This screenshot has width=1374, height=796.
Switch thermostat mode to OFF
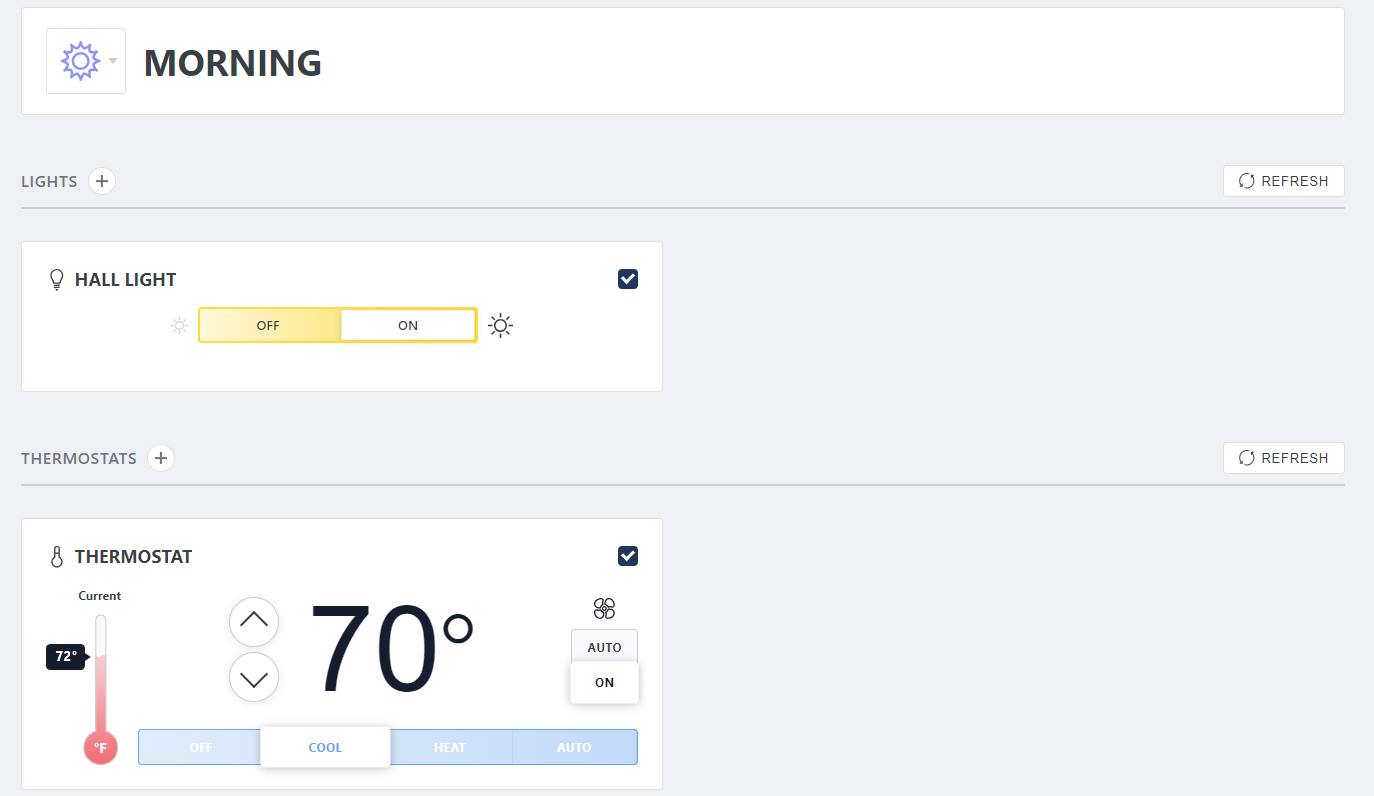pyautogui.click(x=200, y=747)
